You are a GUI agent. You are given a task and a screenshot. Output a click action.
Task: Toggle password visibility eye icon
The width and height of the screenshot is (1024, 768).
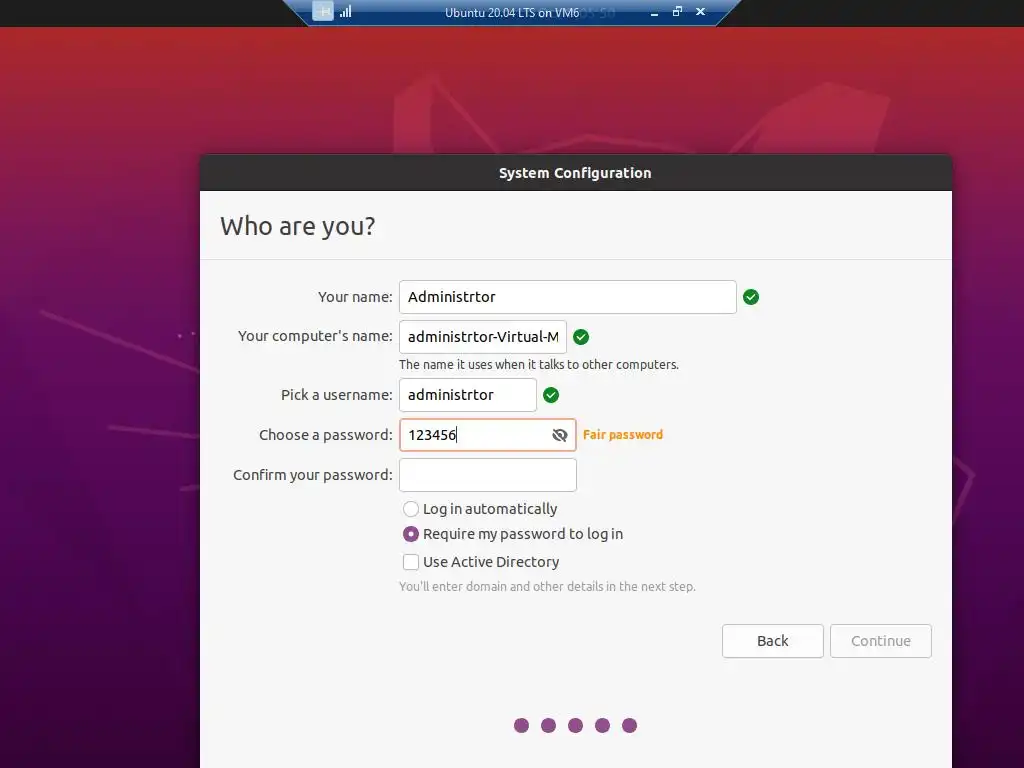click(x=560, y=435)
